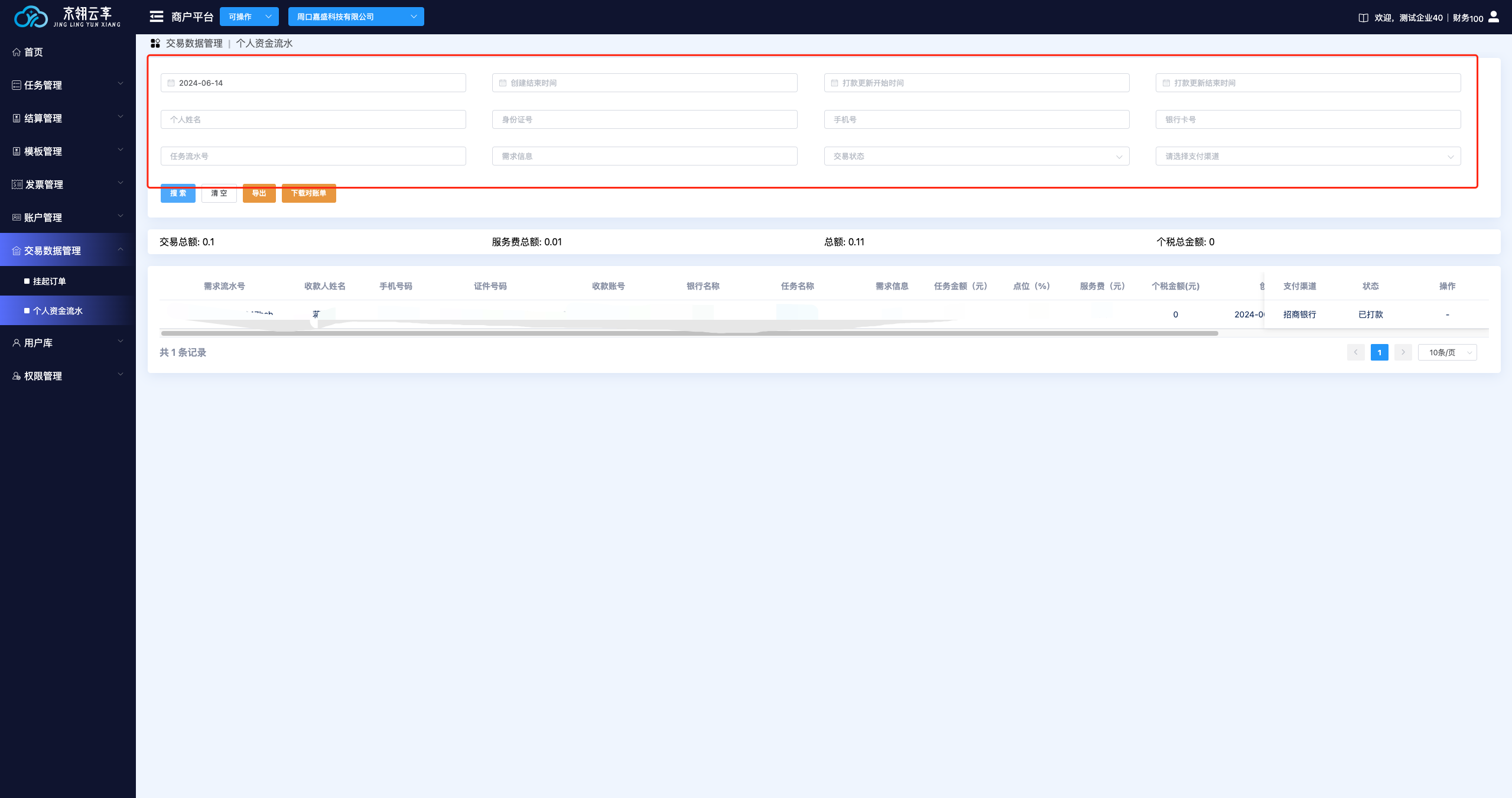Expand the 结算管理 menu chevron

121,117
